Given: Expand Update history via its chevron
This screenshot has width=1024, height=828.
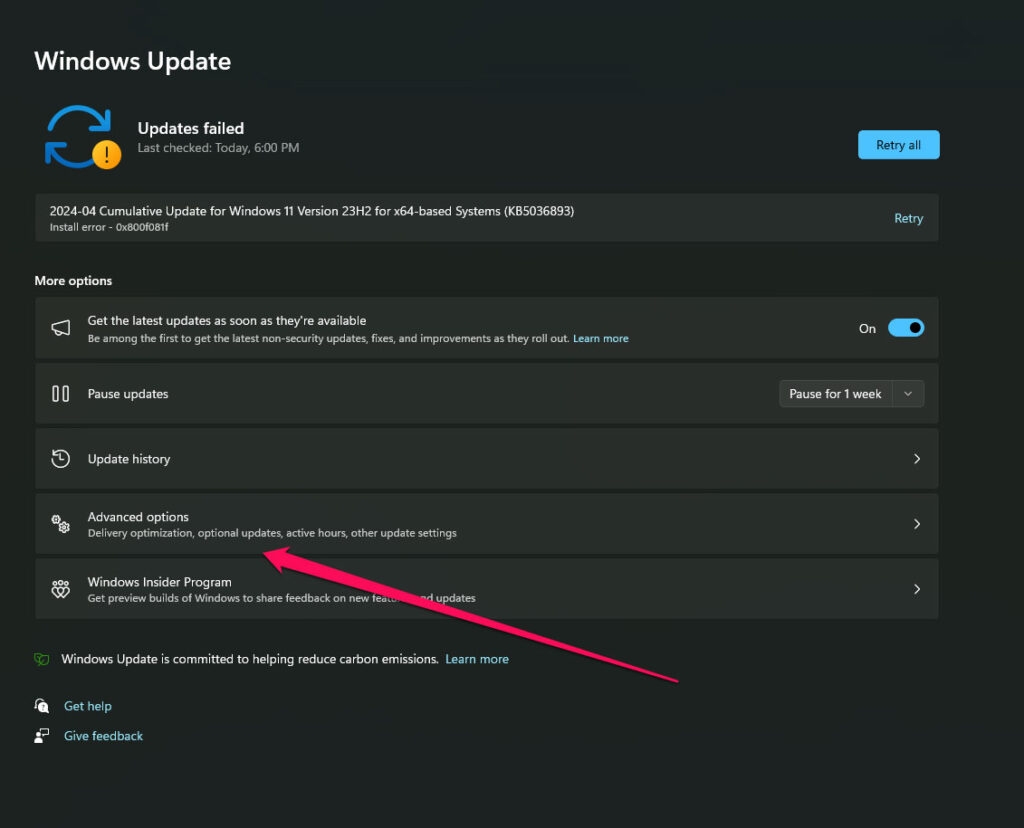Looking at the screenshot, I should point(917,459).
